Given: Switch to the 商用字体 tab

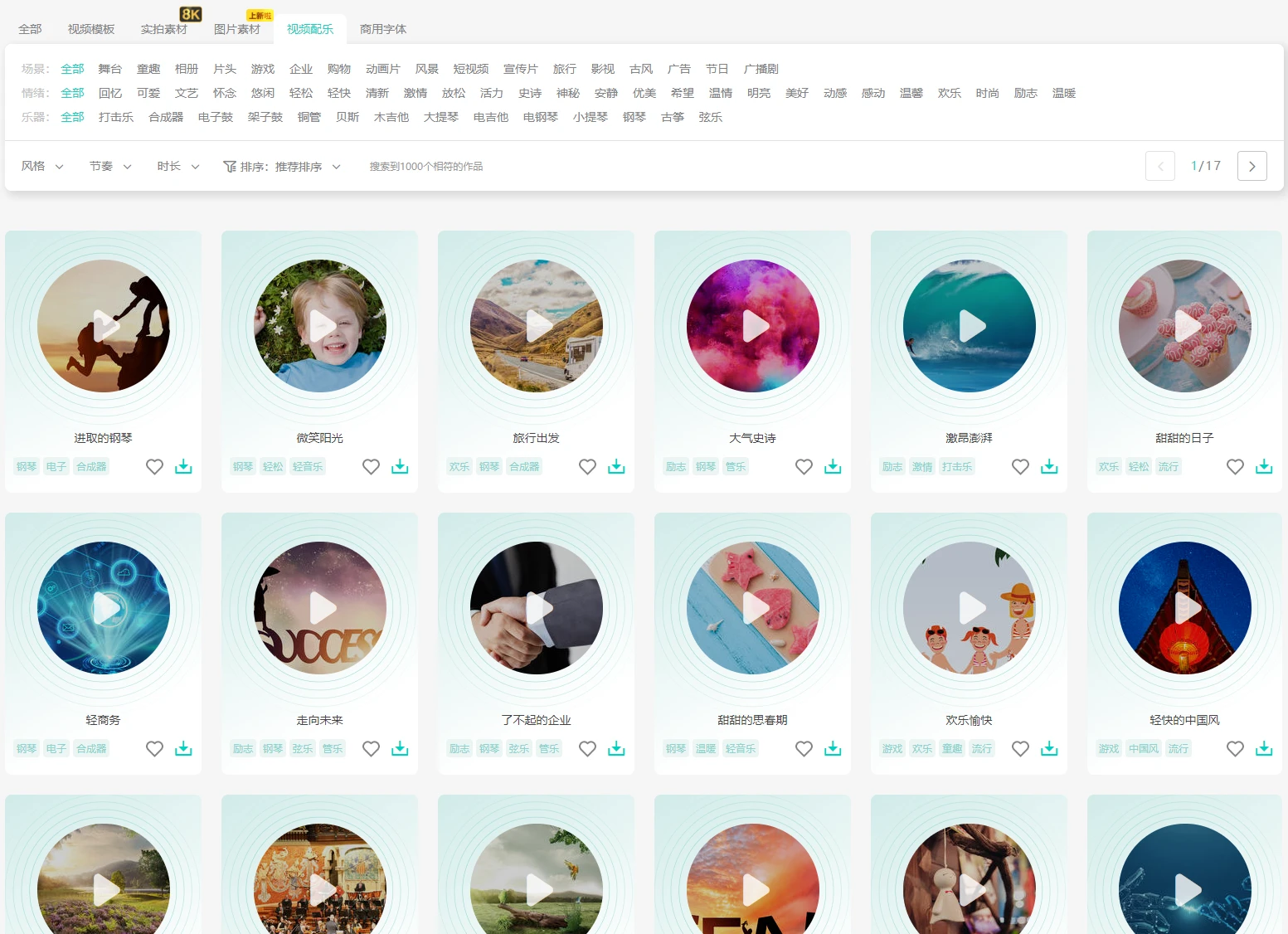Looking at the screenshot, I should pyautogui.click(x=383, y=29).
